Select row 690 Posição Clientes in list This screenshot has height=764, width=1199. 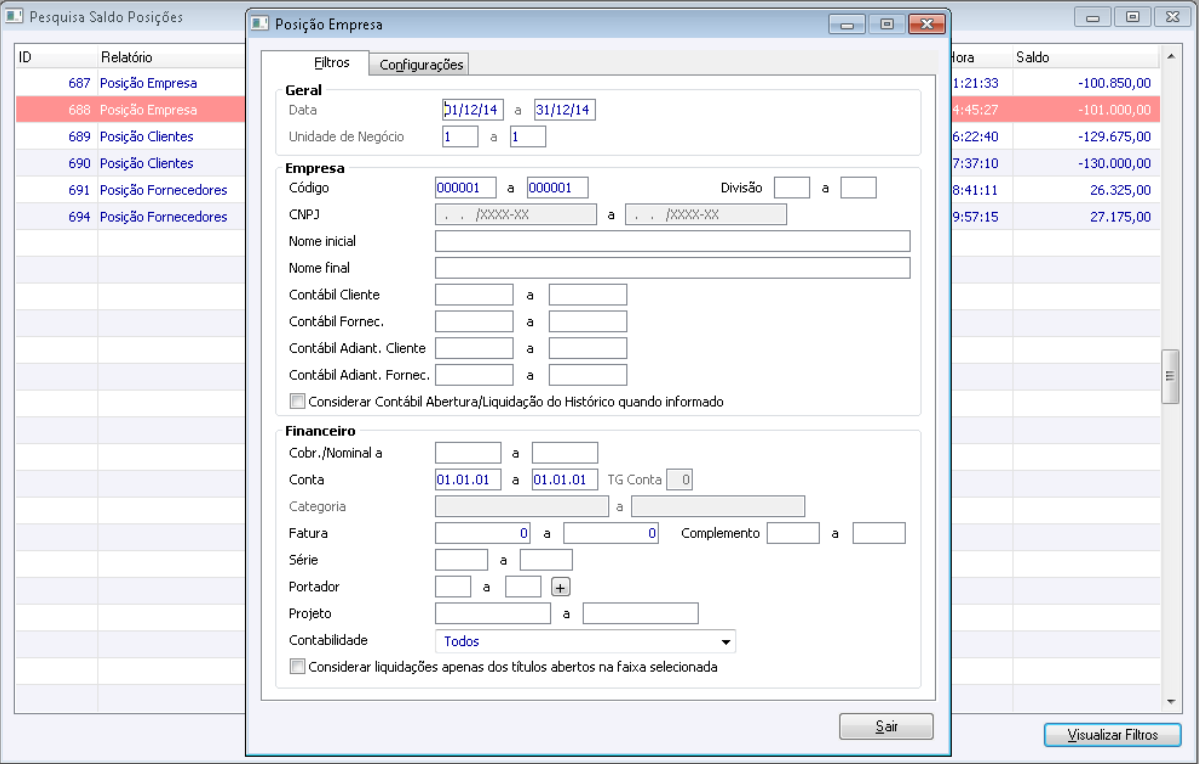click(x=131, y=164)
